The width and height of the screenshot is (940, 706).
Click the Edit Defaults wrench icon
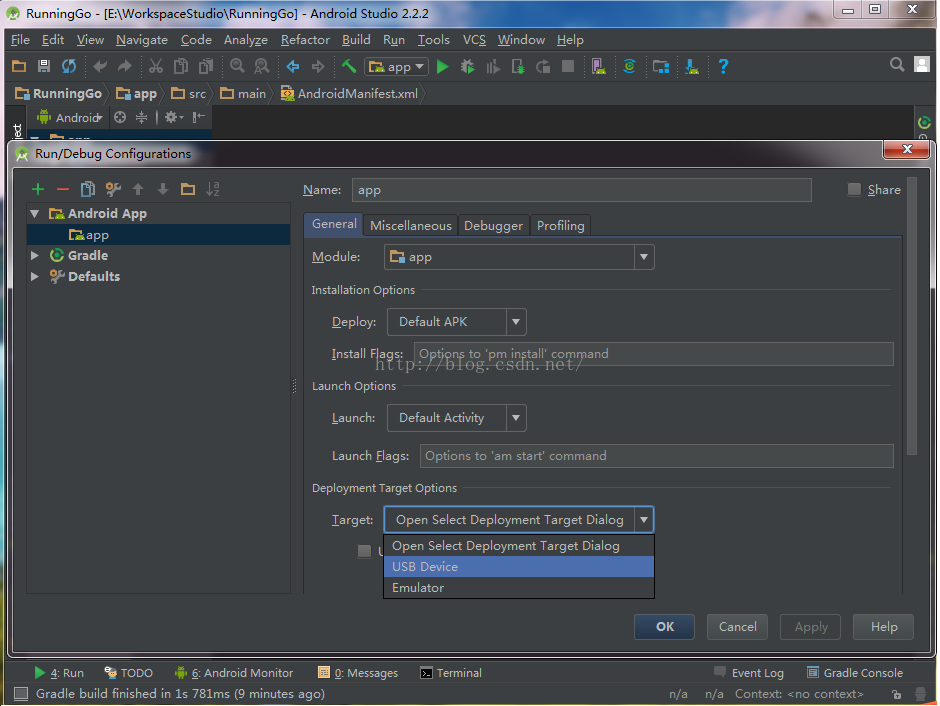113,189
